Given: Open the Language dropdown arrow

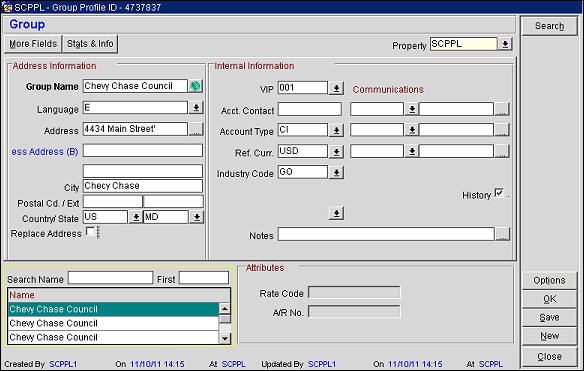Looking at the screenshot, I should click(x=196, y=108).
